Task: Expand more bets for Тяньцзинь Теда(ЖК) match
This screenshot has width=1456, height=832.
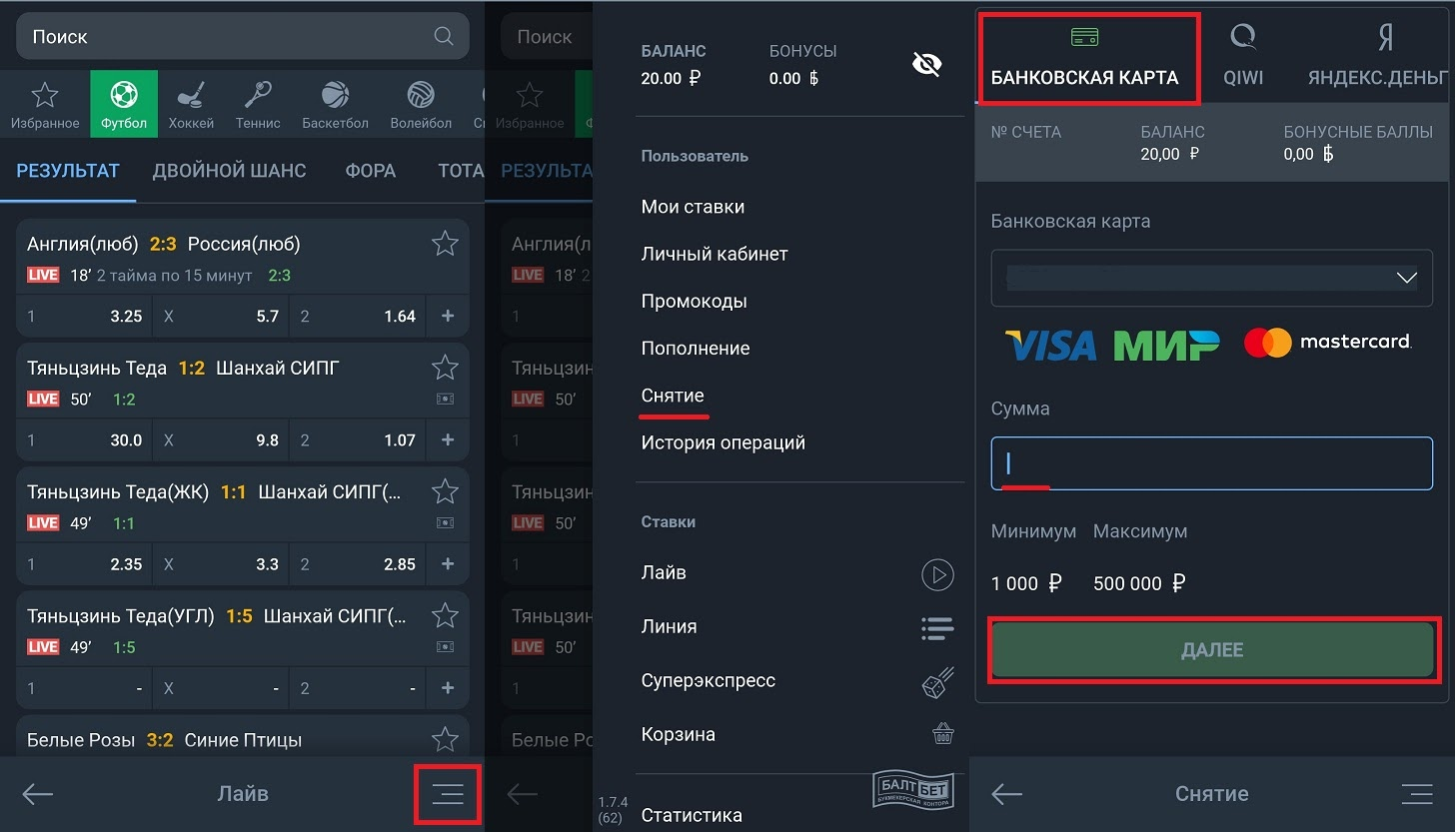Action: click(448, 564)
